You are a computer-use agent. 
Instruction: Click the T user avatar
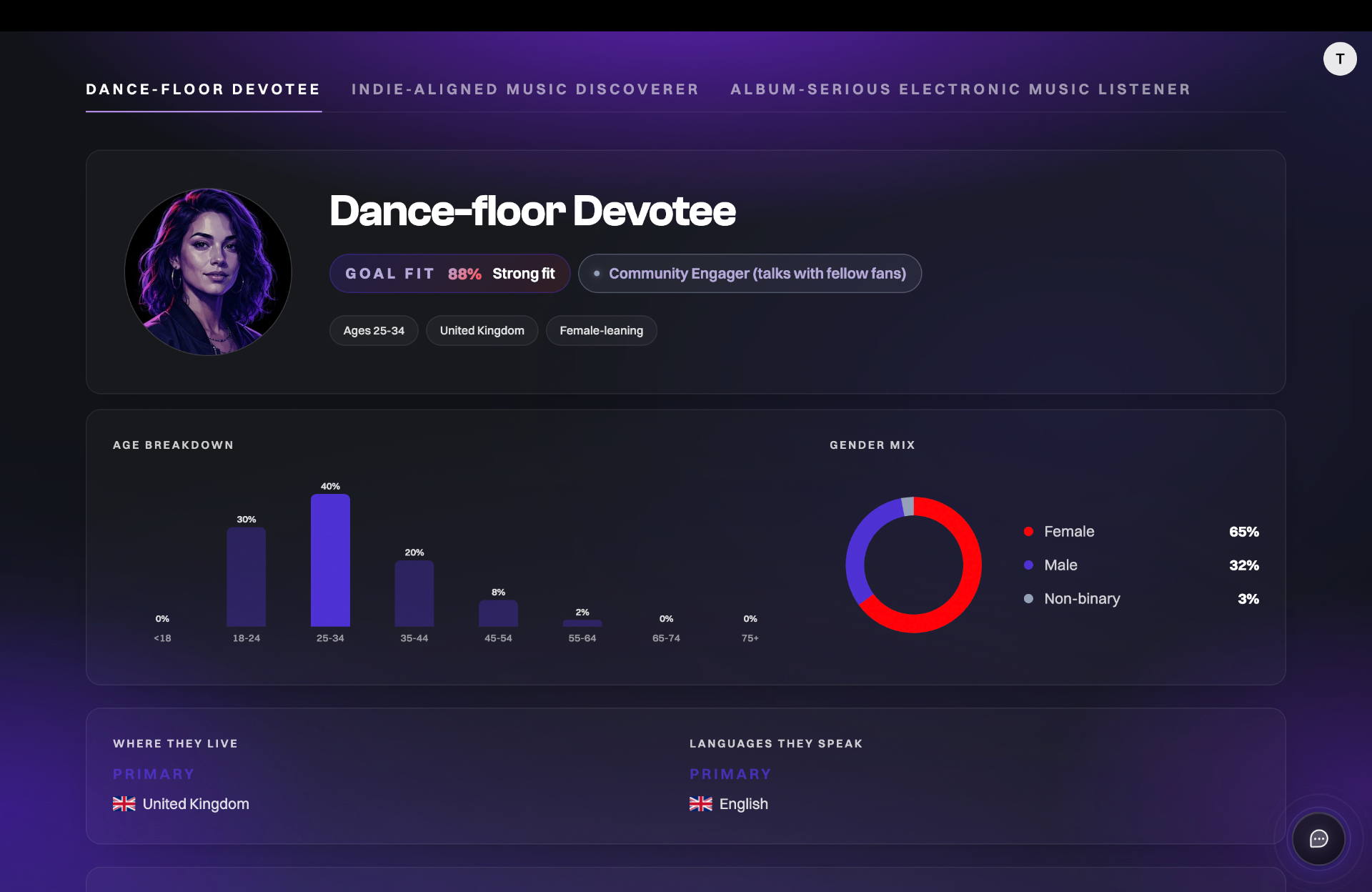point(1340,59)
